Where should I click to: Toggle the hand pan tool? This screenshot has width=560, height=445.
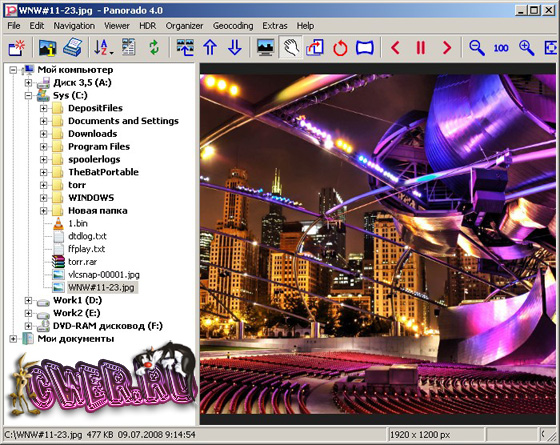pyautogui.click(x=291, y=47)
